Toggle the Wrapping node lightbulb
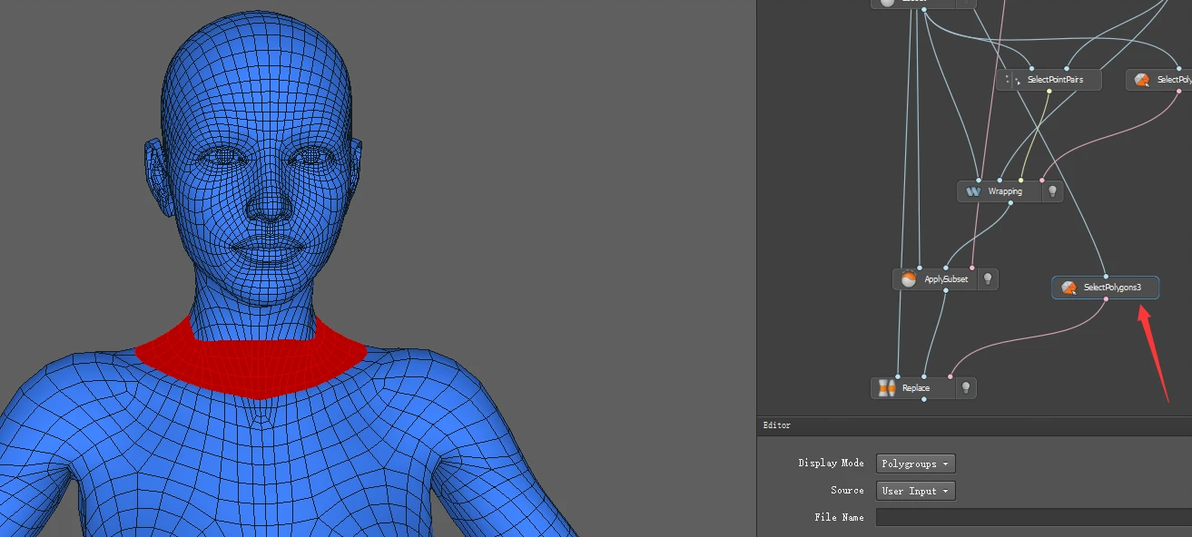This screenshot has height=537, width=1192. pos(1052,191)
